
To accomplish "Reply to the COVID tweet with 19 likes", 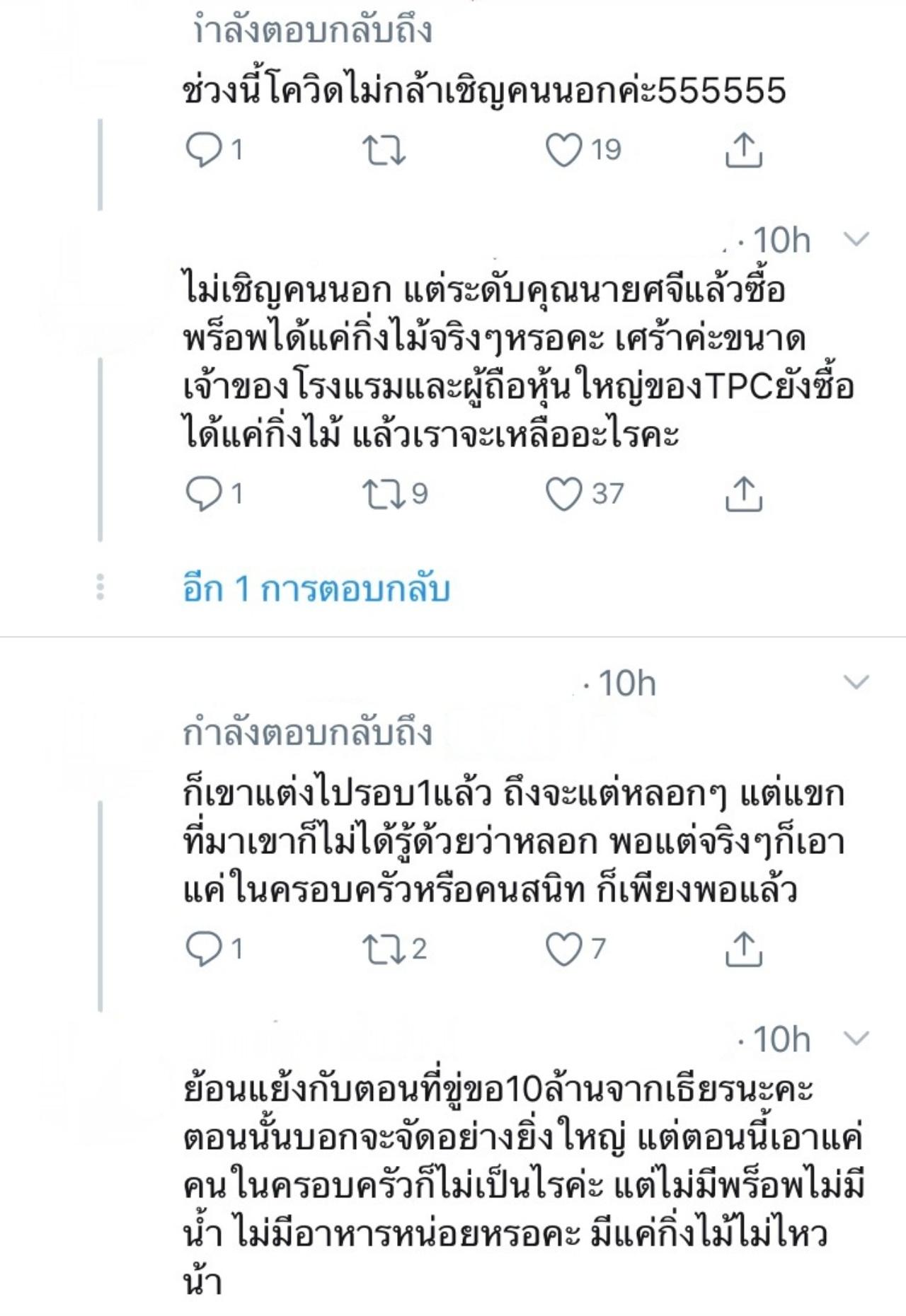I will pos(204,150).
